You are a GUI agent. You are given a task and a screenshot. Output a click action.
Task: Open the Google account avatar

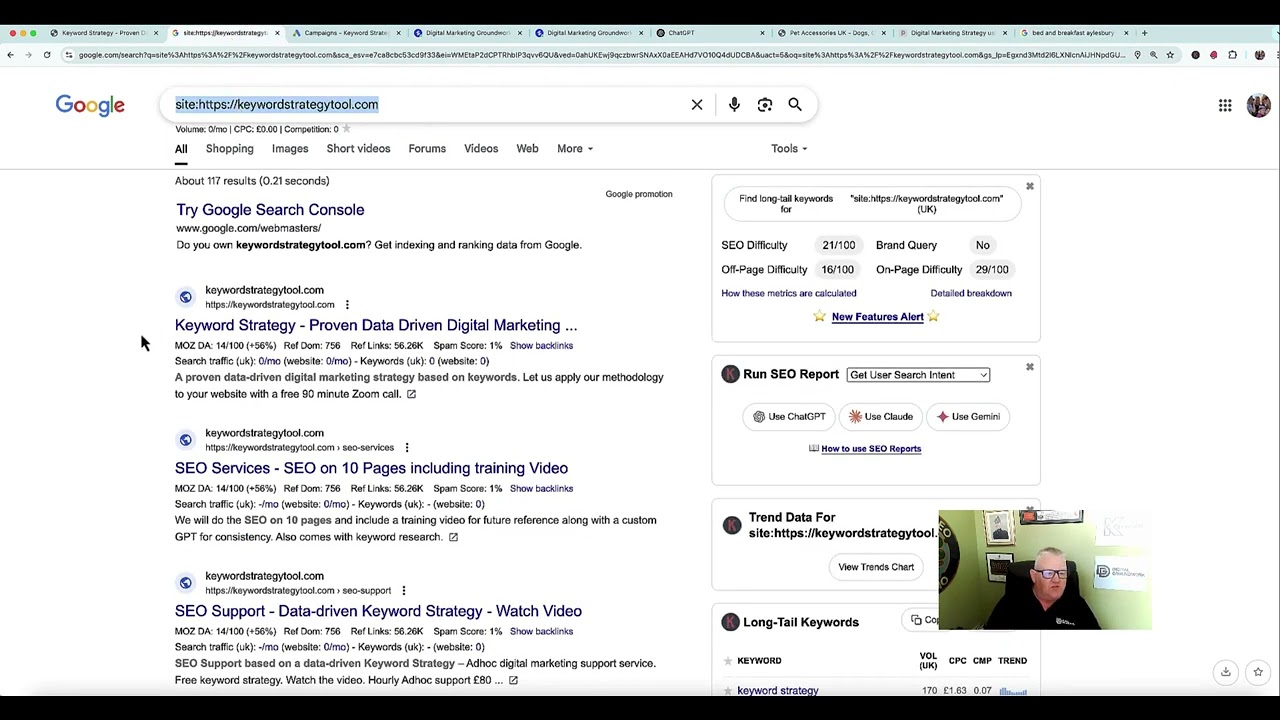(1258, 105)
